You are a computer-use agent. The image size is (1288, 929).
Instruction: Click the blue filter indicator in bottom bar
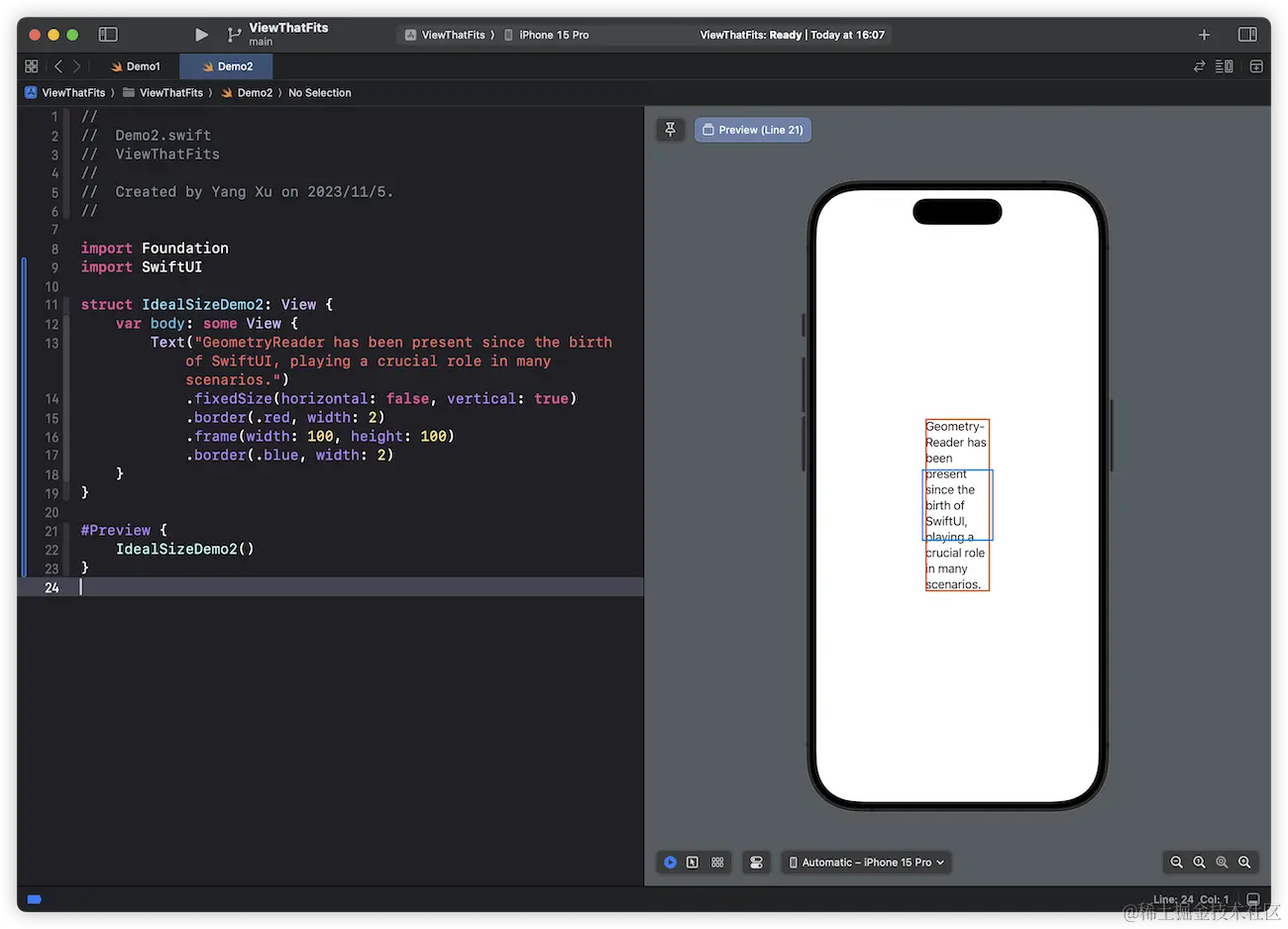(x=34, y=899)
